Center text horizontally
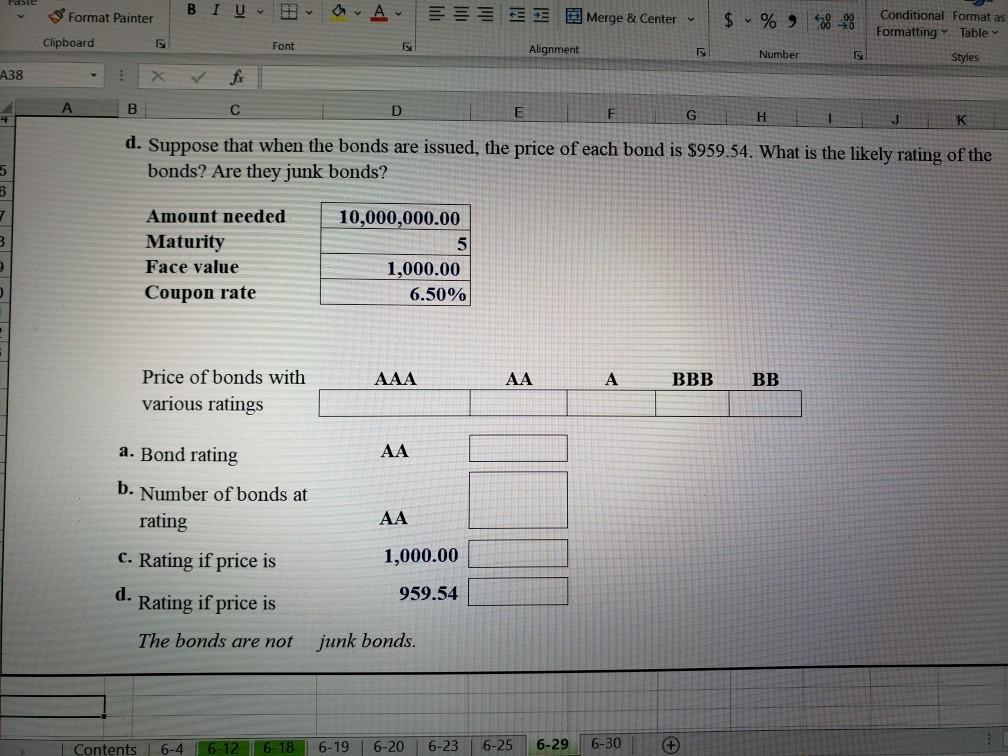Viewport: 1008px width, 756px height. pyautogui.click(x=461, y=14)
